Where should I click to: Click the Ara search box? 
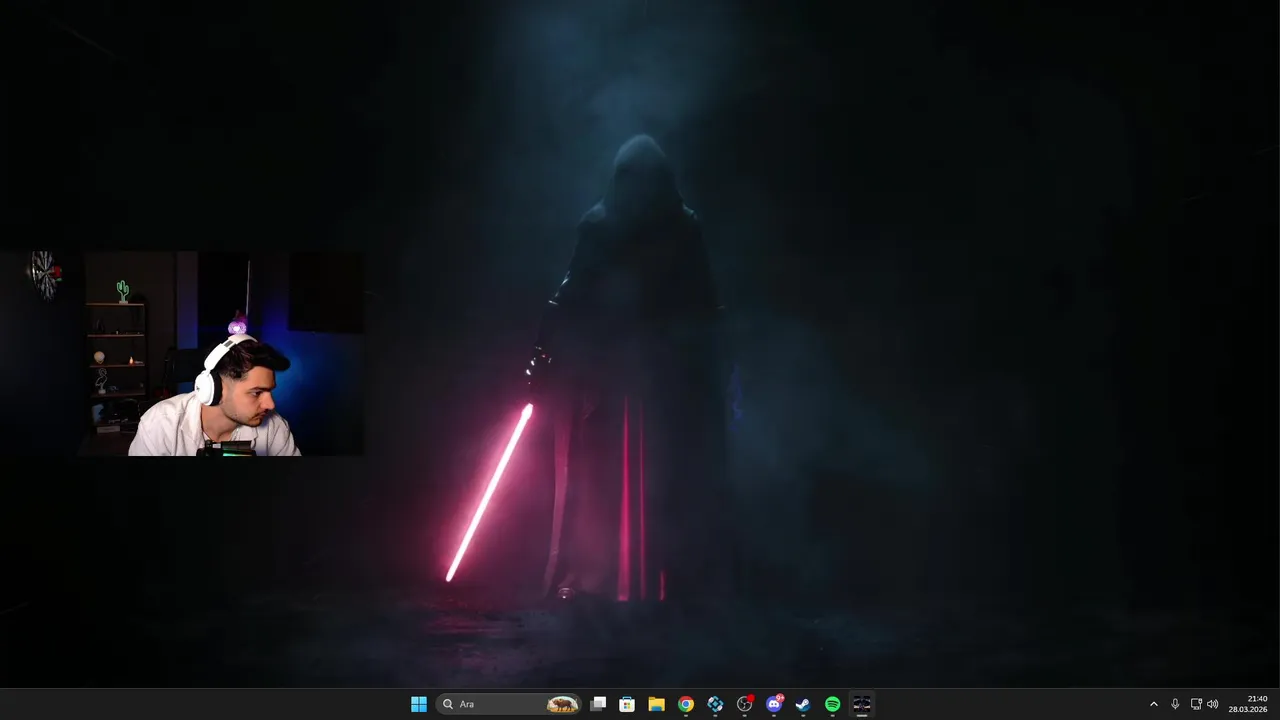(x=510, y=704)
